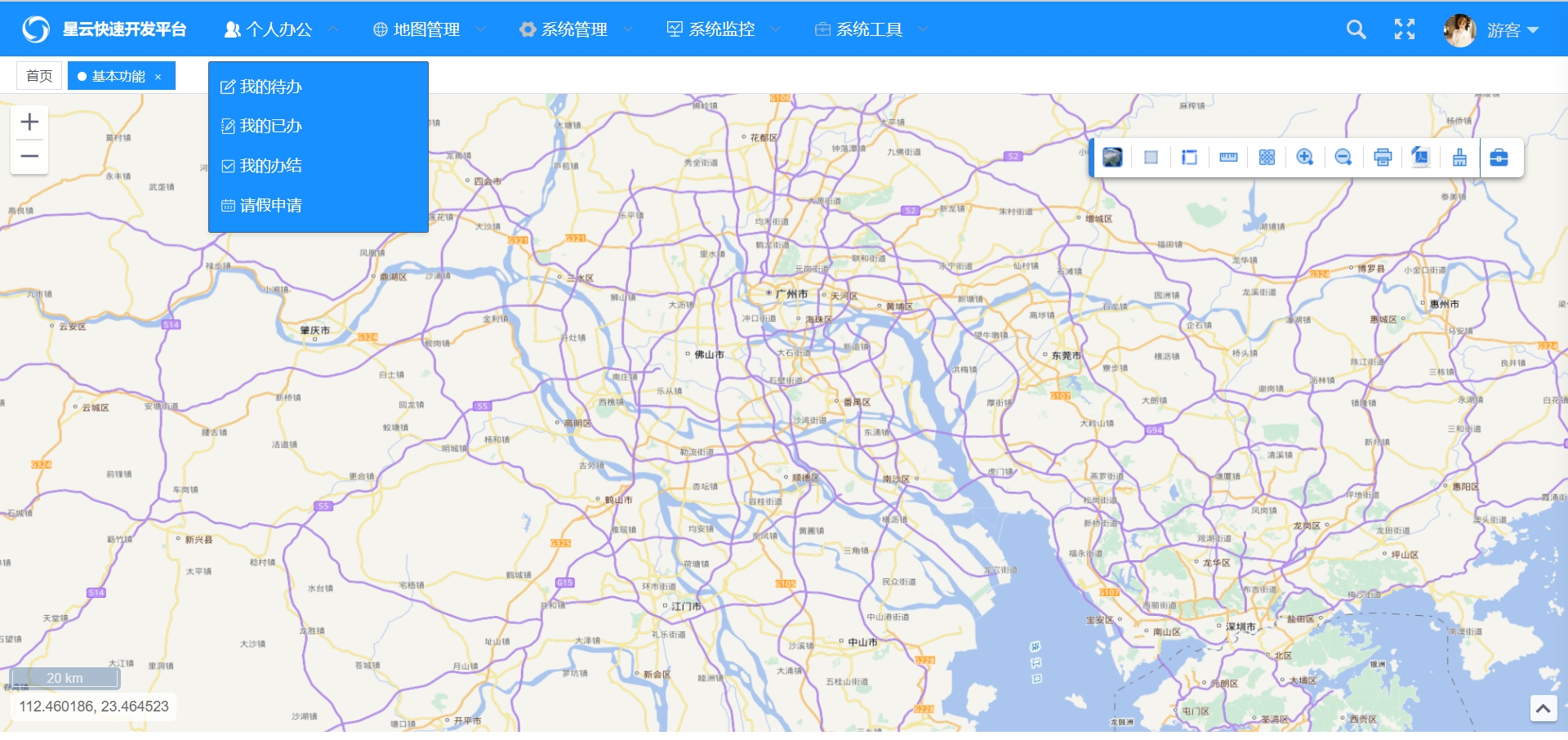Open the 系统监控 dropdown menu
Viewport: 1568px width, 740px height.
click(722, 29)
